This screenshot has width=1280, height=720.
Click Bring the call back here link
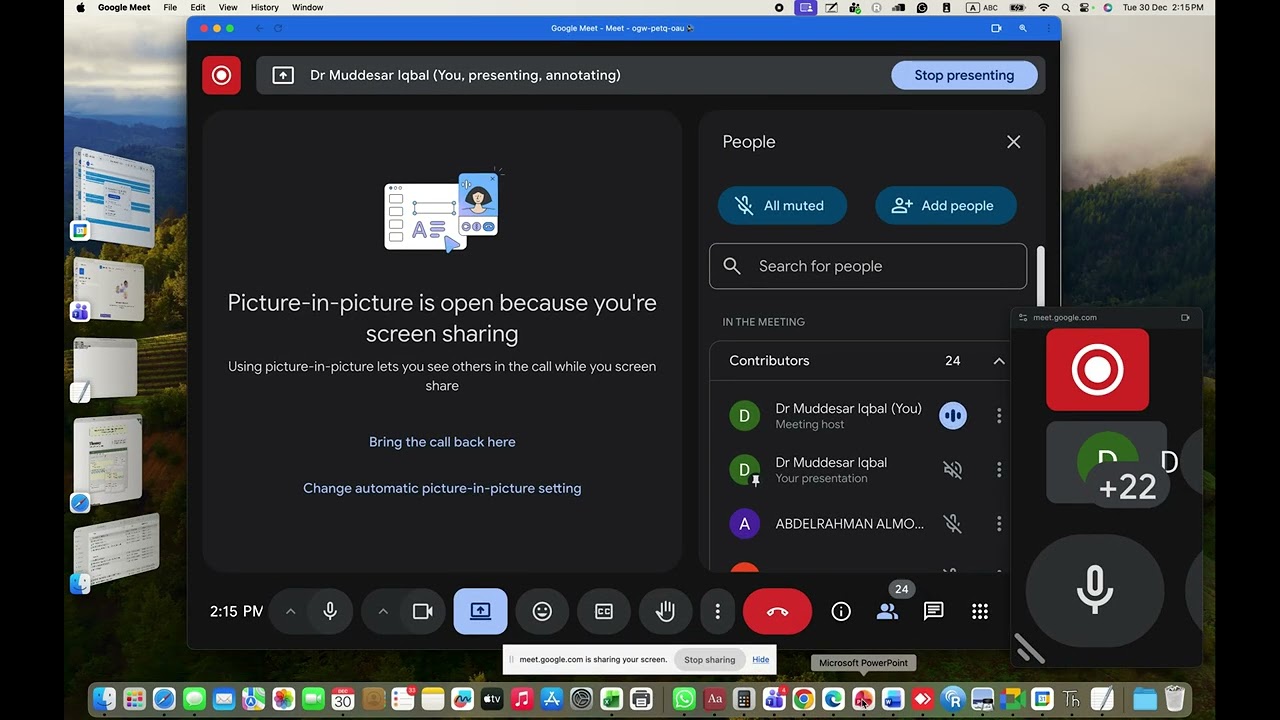tap(442, 442)
